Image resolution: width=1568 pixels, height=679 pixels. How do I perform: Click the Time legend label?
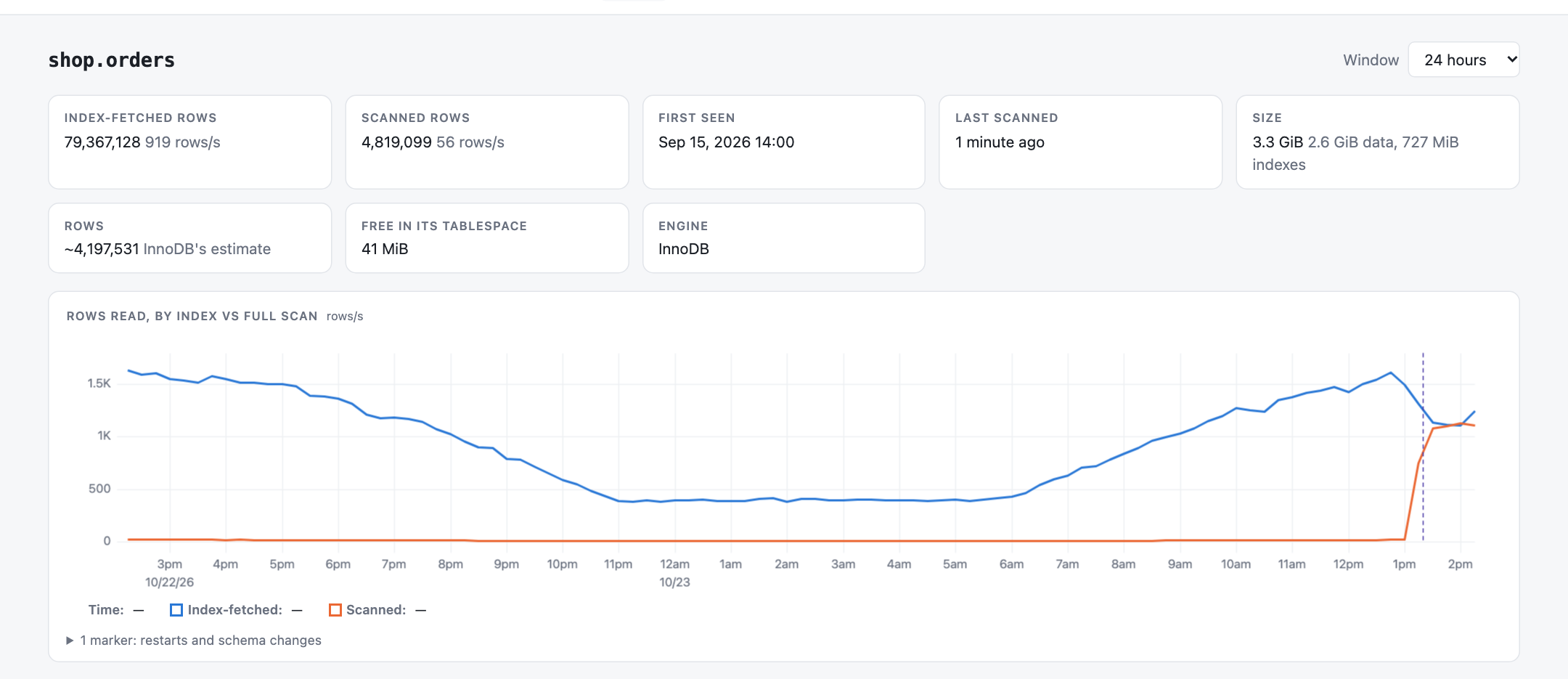click(106, 610)
